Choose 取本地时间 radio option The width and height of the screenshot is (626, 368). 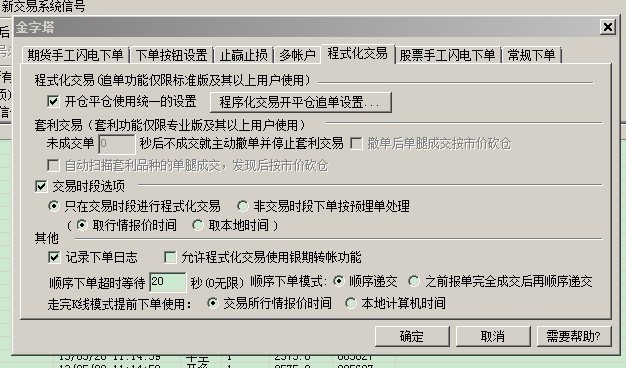point(198,225)
